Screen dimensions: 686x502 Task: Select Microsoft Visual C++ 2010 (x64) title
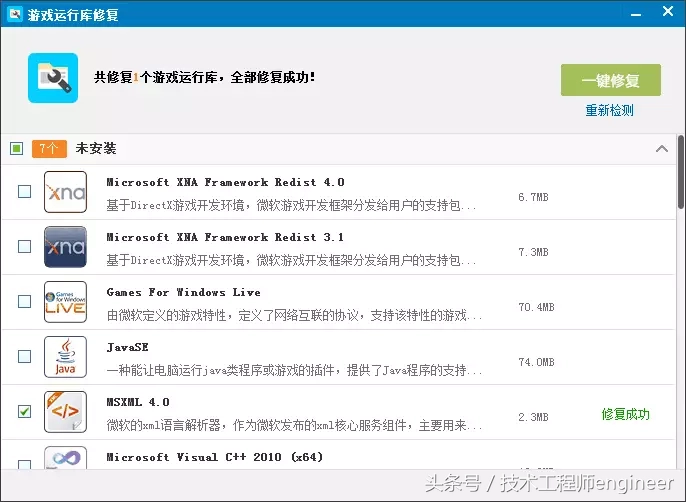pyautogui.click(x=215, y=457)
